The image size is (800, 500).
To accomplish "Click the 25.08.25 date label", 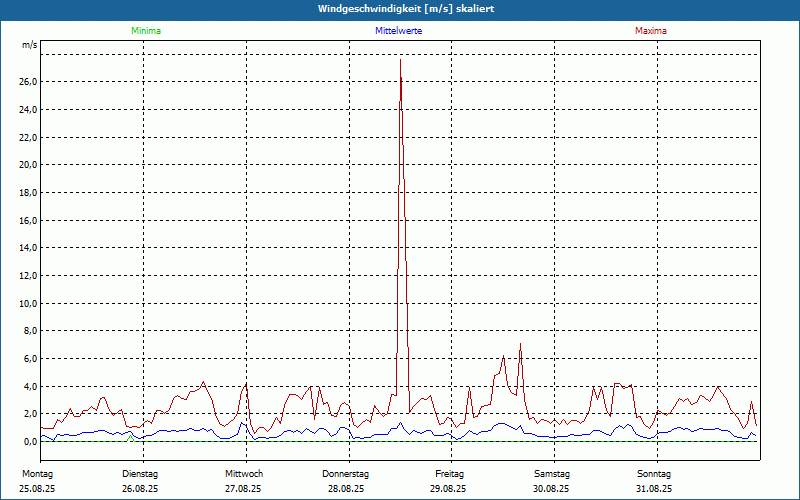I will [37, 489].
